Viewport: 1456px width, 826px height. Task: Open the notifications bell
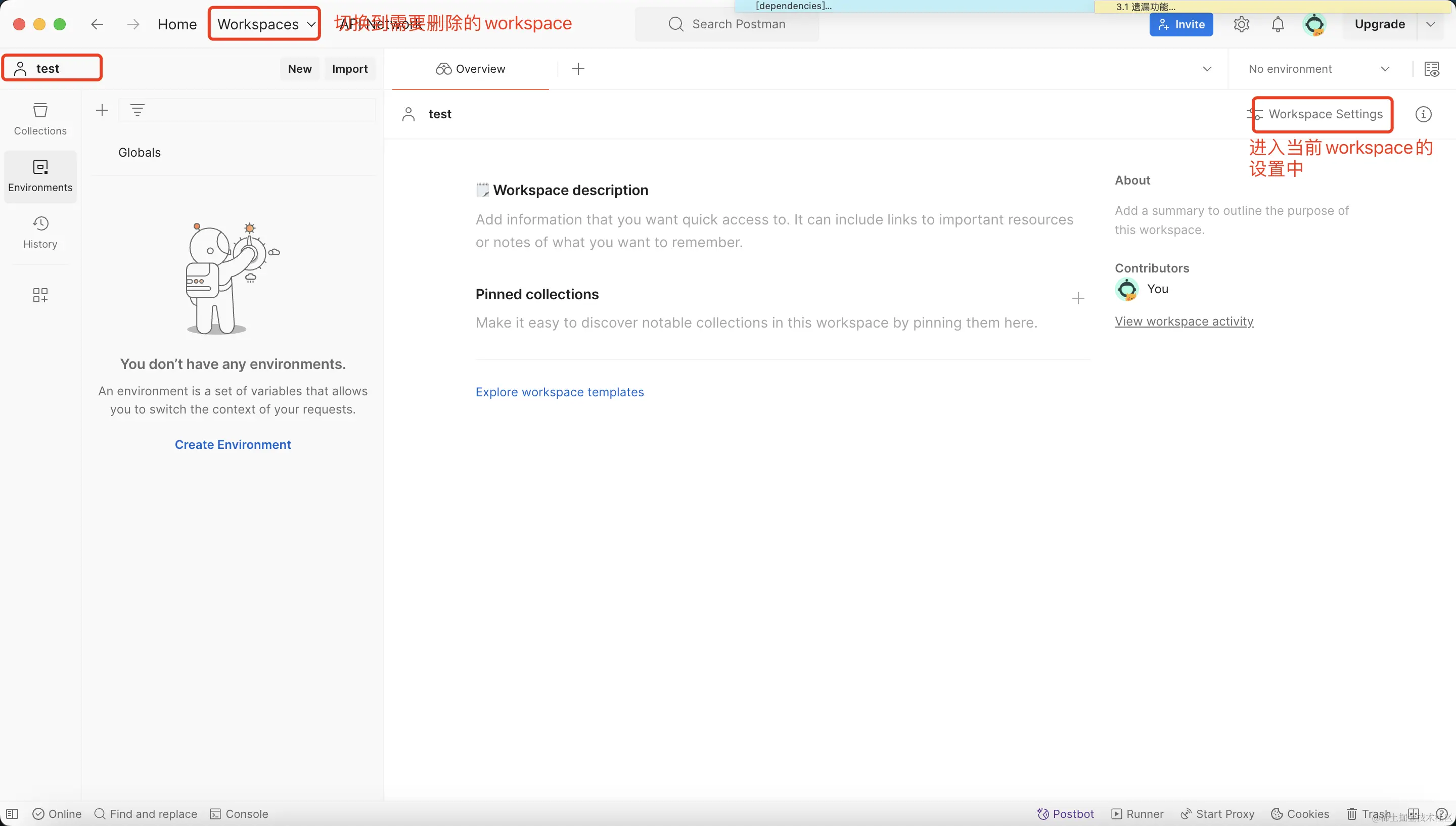click(1278, 24)
